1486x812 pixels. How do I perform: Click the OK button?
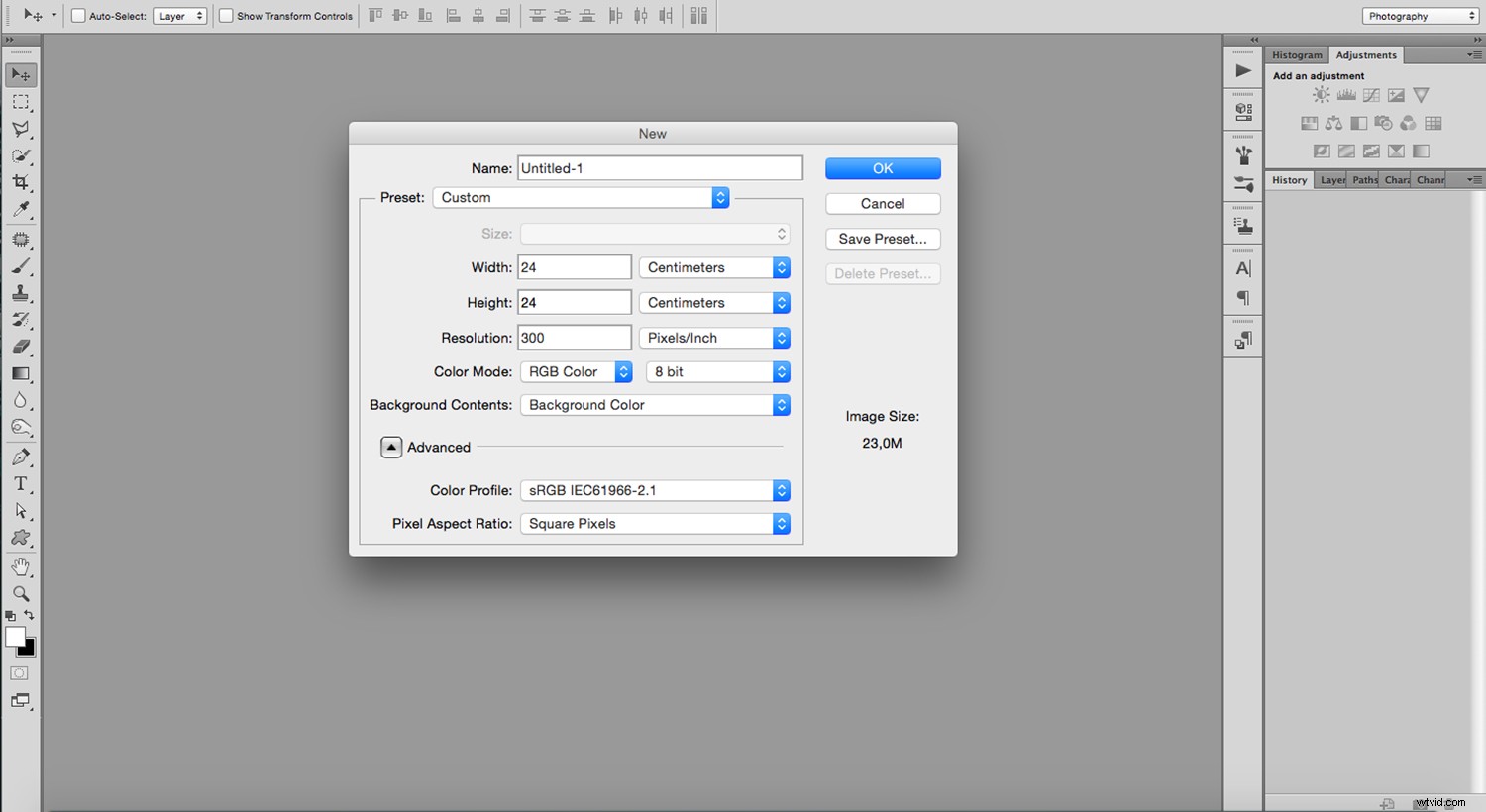coord(882,168)
